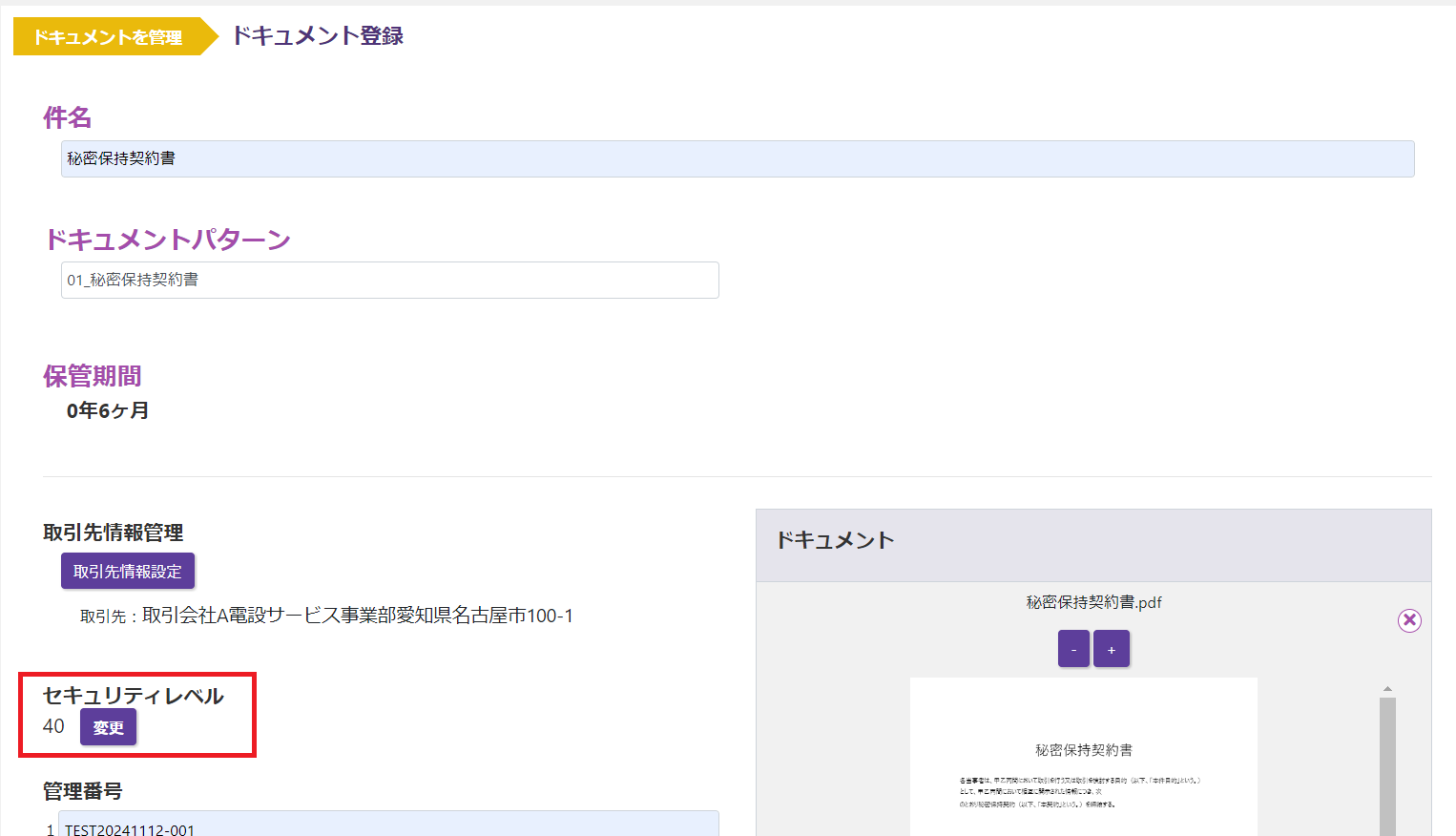Click the 件名 text field
This screenshot has width=1456, height=836.
tap(735, 158)
